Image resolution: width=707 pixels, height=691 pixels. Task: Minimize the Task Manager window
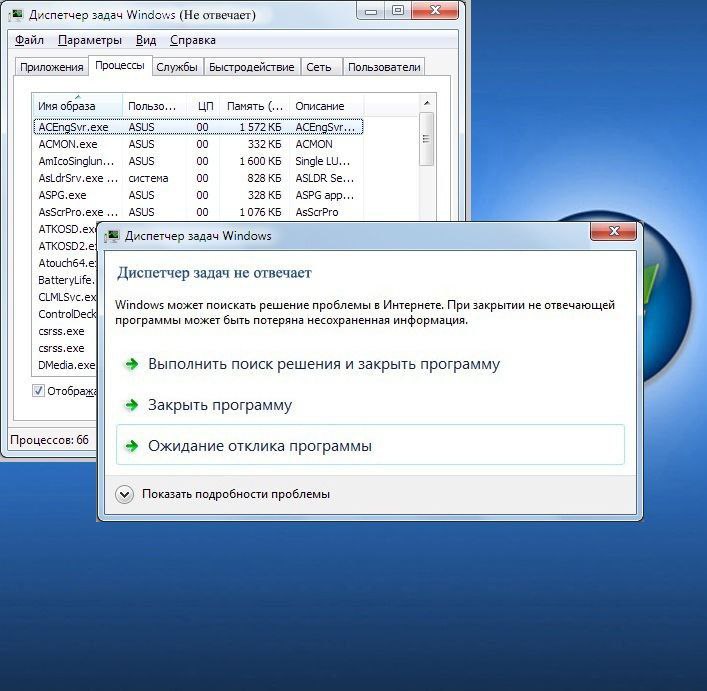pos(371,11)
